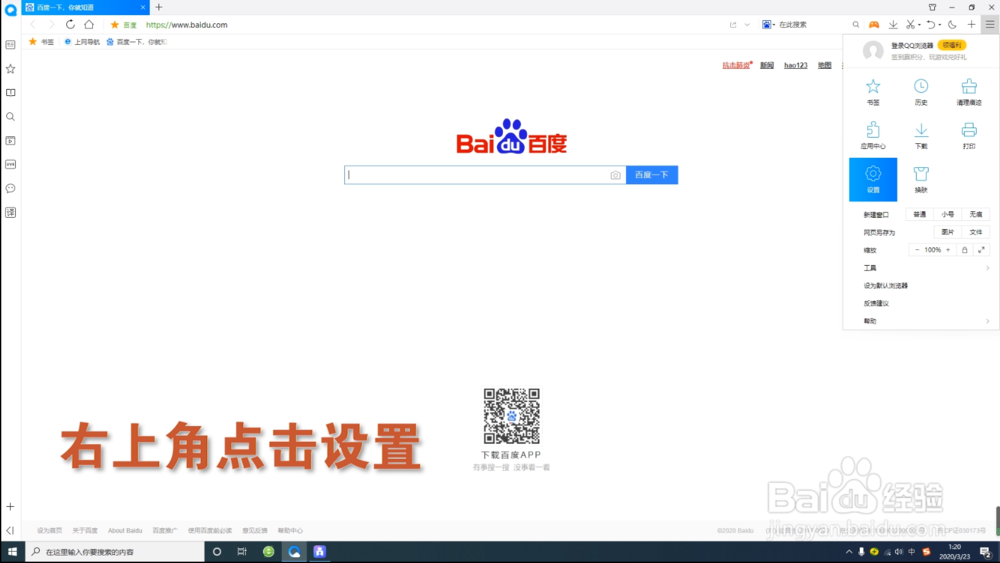Click the 在此搜索 toolbar search field

tap(813, 24)
